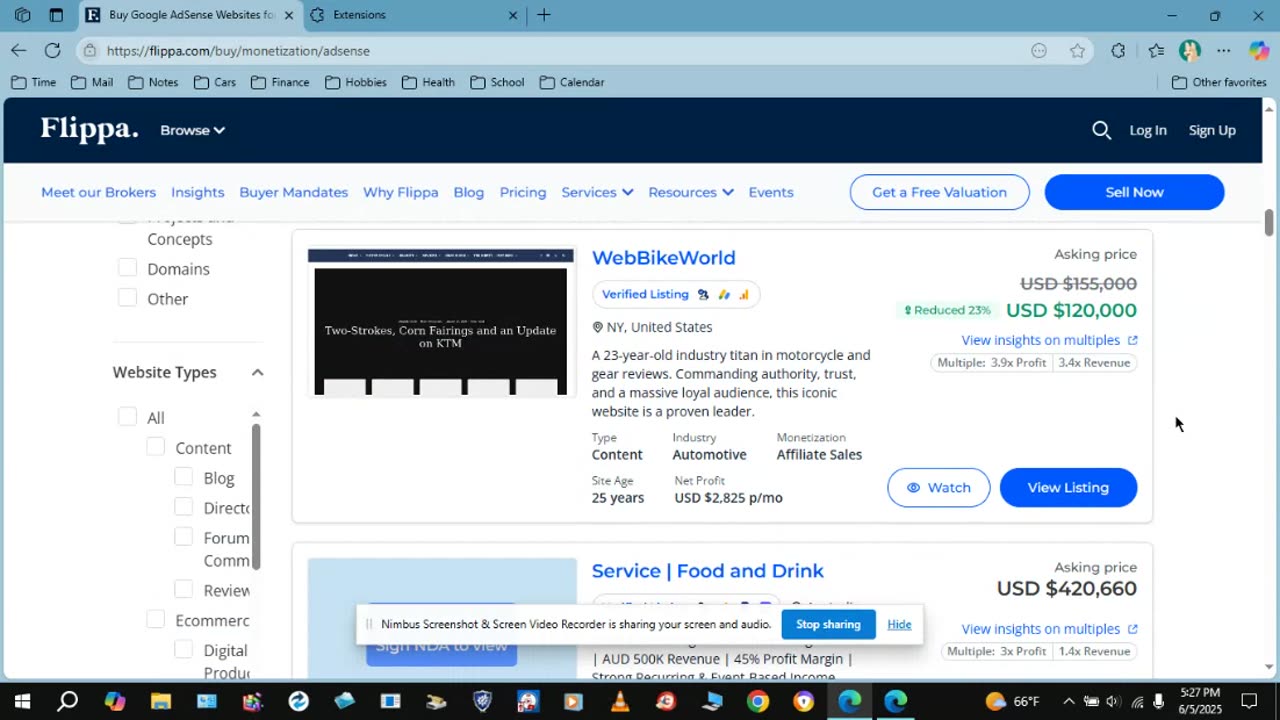Image resolution: width=1280 pixels, height=720 pixels.
Task: Refresh the page with reload icon
Action: [x=53, y=50]
